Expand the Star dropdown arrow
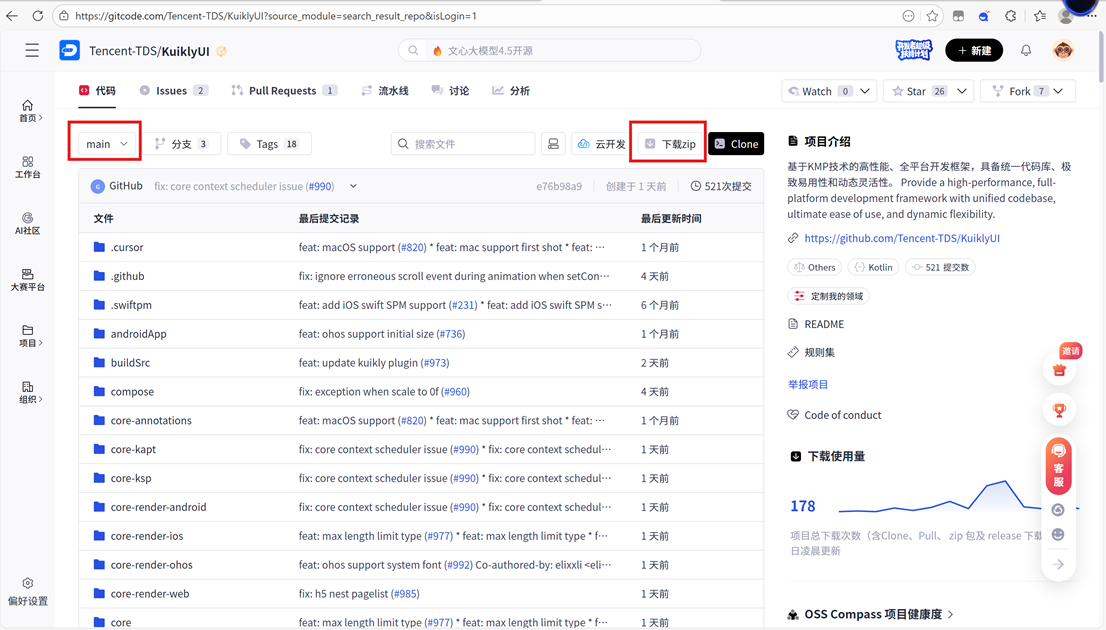Viewport: 1106px width, 630px height. pos(961,91)
